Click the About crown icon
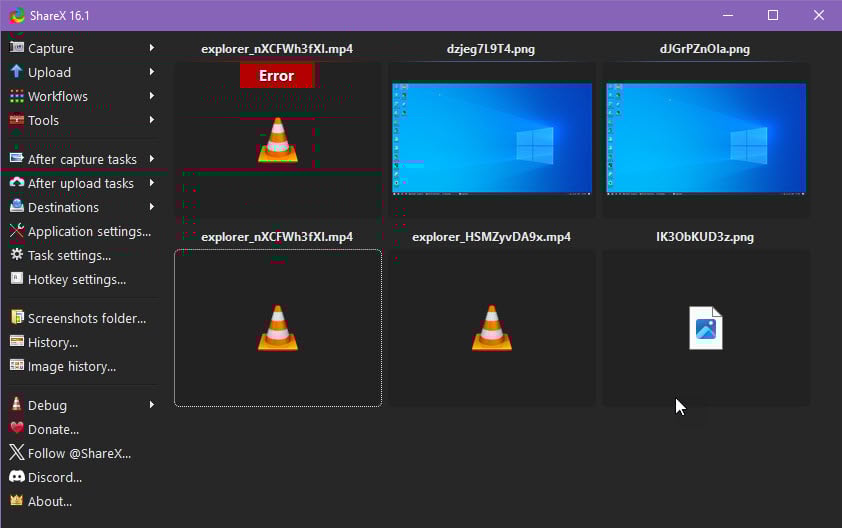Screen dimensions: 842x528 tap(17, 500)
